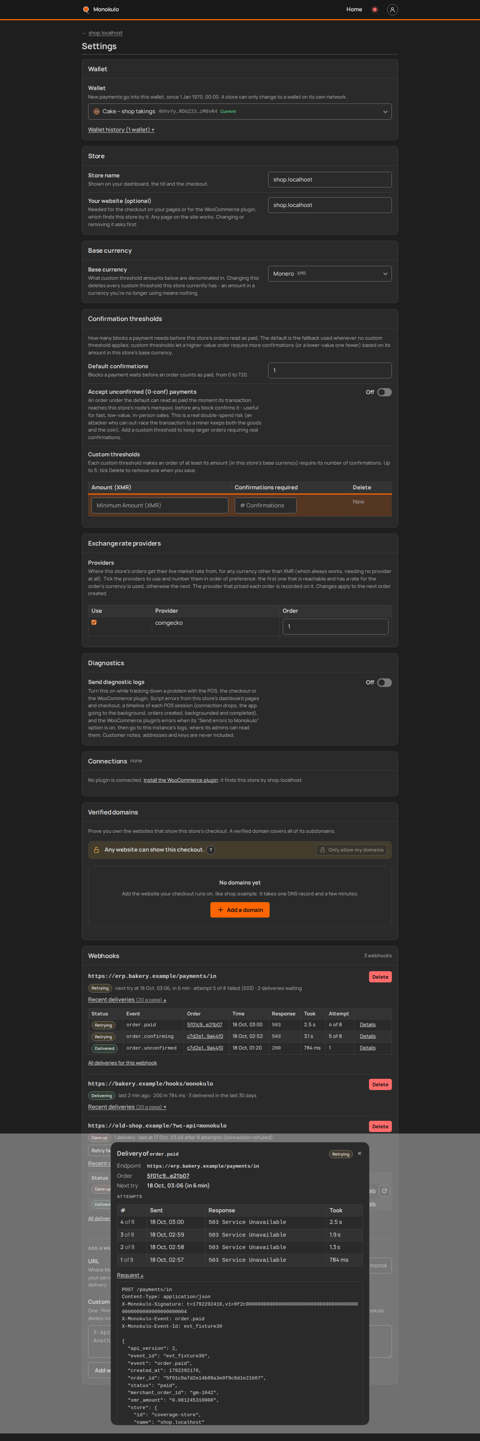Click Retrying status badge in delivery dialog
Image resolution: width=480 pixels, height=1441 pixels.
coord(341,1154)
